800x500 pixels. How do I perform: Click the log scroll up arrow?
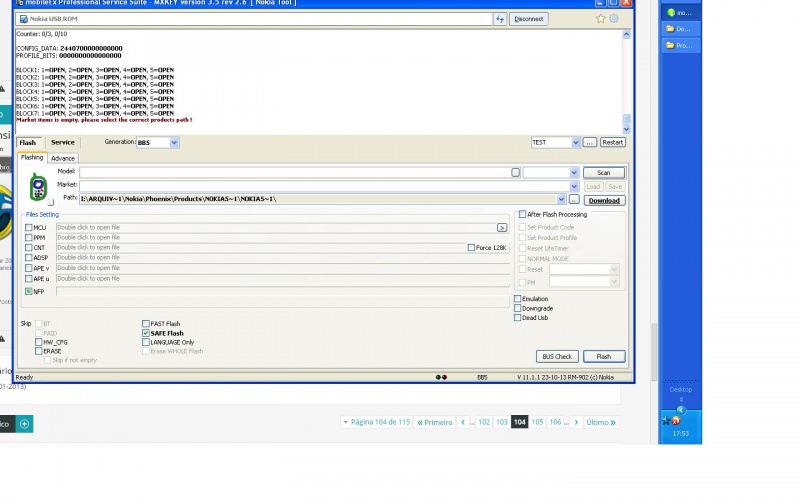[x=627, y=34]
